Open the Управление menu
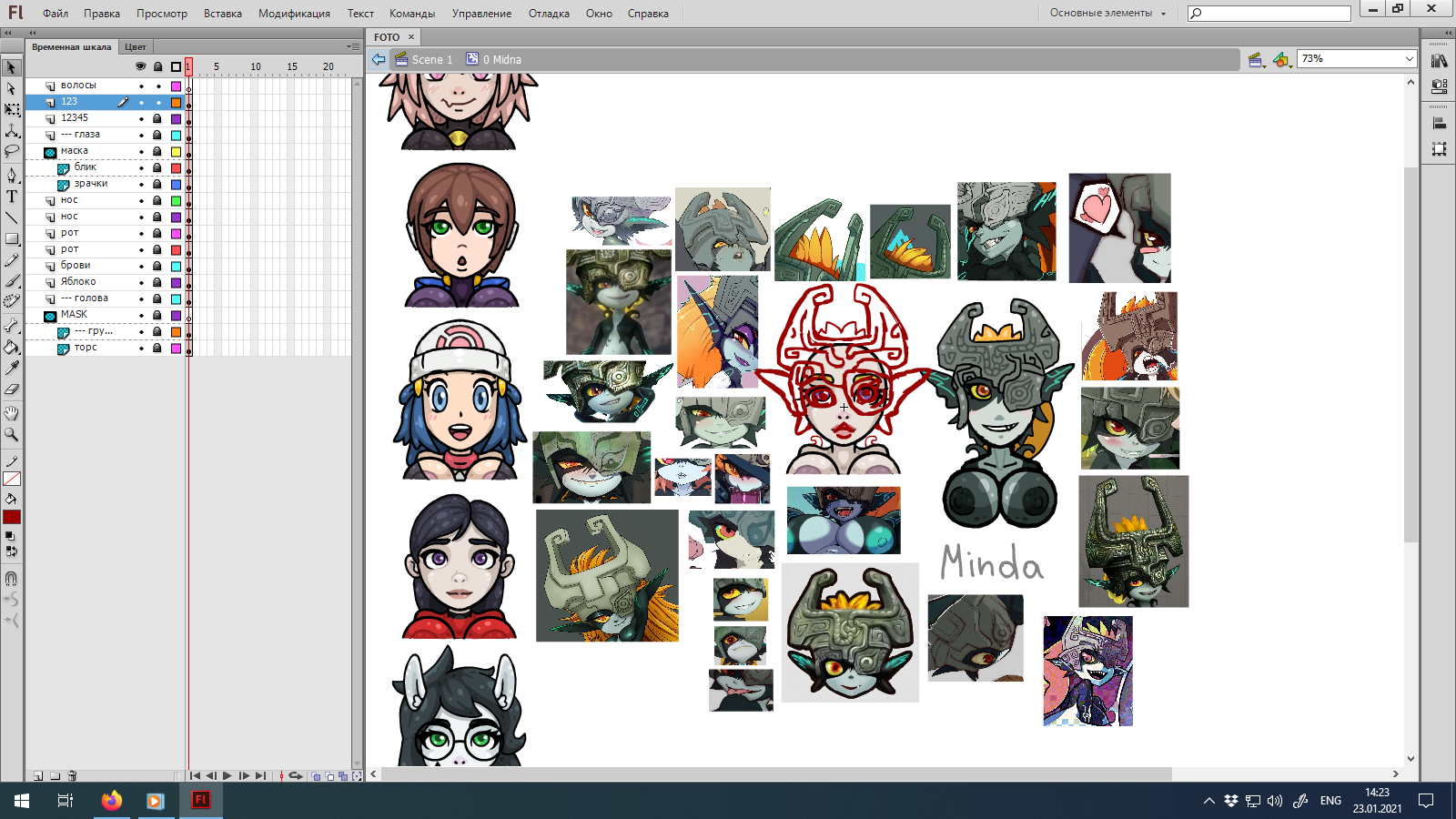Image resolution: width=1456 pixels, height=819 pixels. click(x=481, y=14)
